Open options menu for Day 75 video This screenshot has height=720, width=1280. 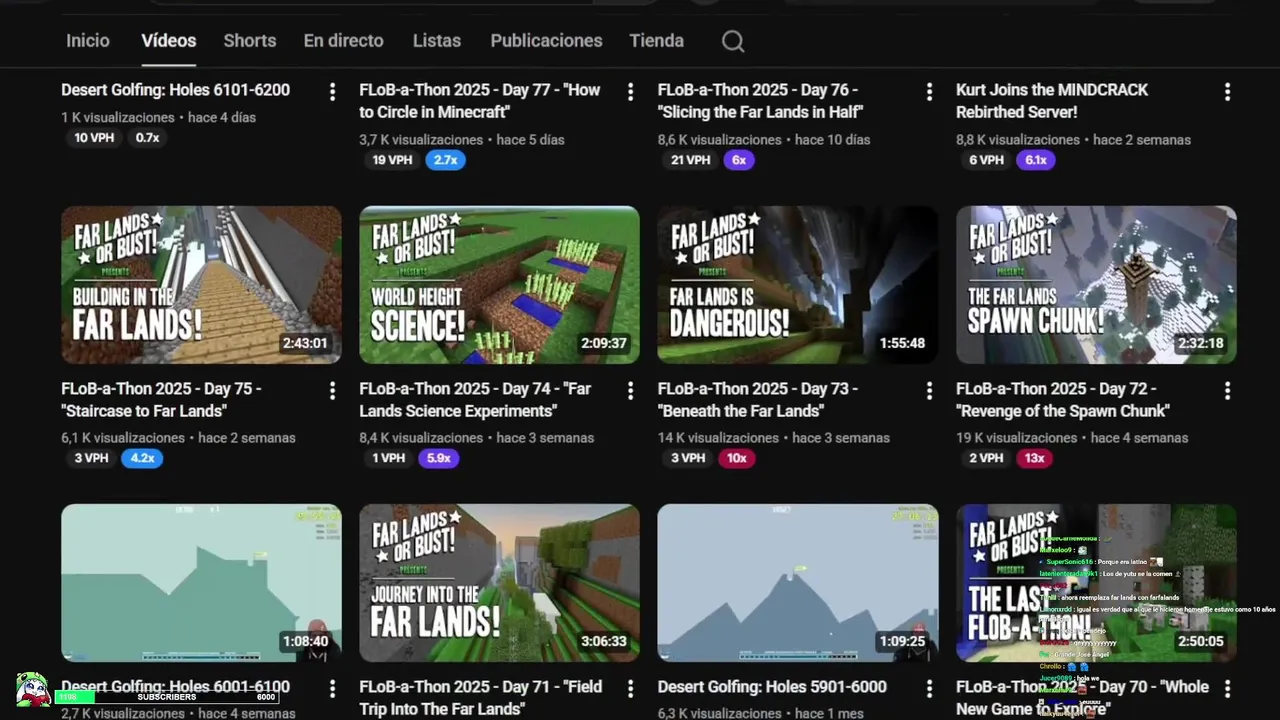coord(332,391)
